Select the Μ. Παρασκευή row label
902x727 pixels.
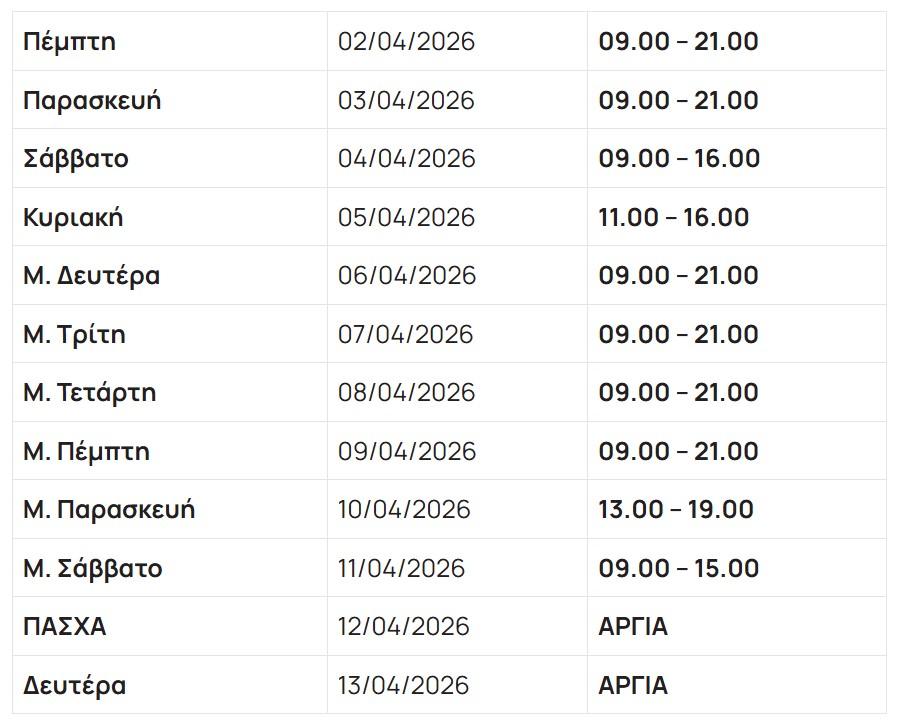click(x=109, y=510)
